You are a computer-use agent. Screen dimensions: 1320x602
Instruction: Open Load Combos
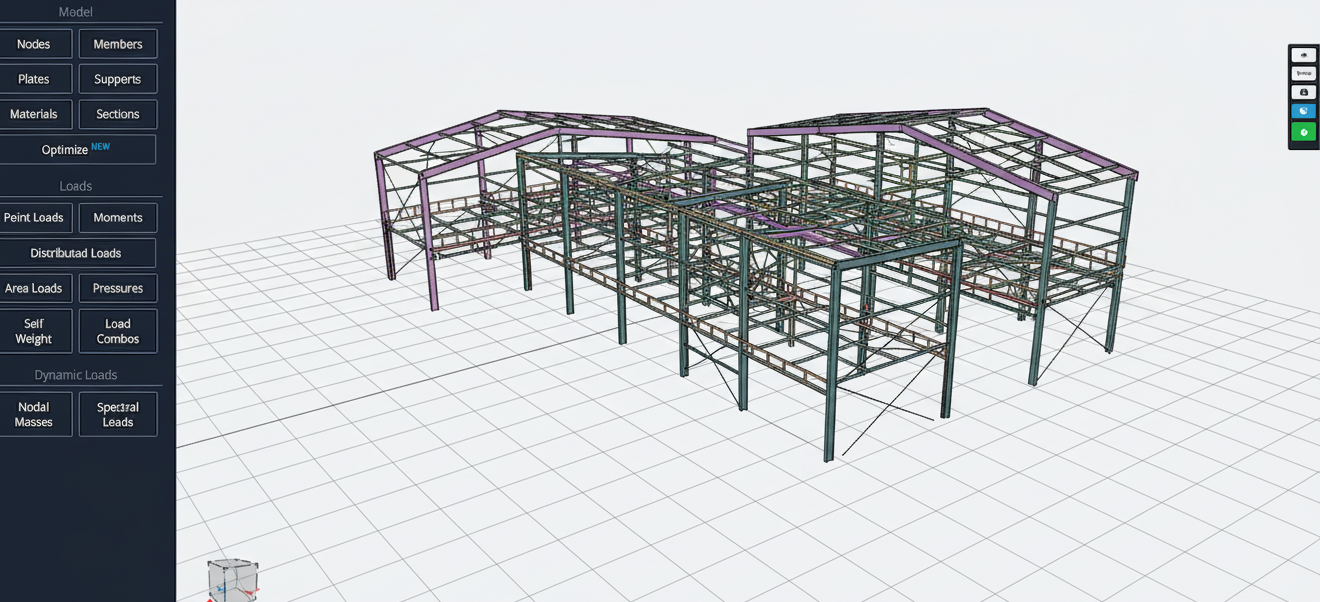pos(118,331)
